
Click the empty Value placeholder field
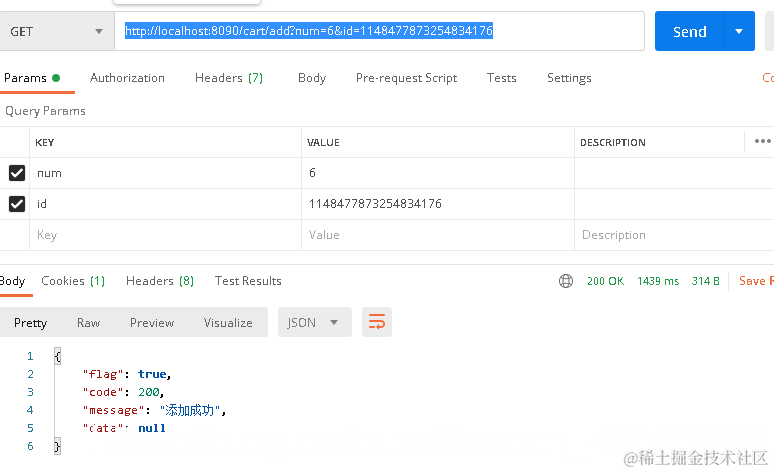(438, 235)
